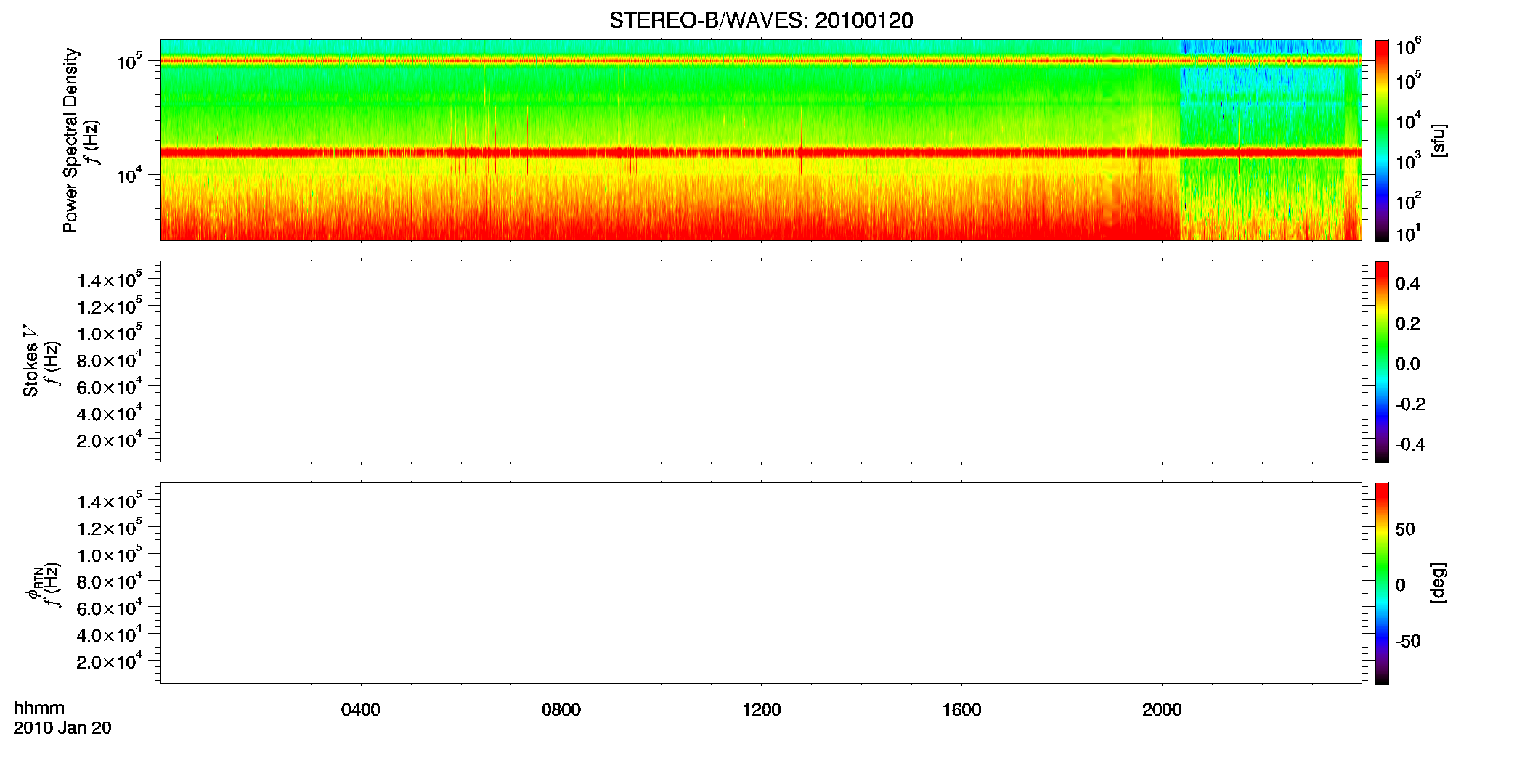Screen dimensions: 1522x784
Task: Click the 10^1 label on sfu color bar
Action: click(x=1408, y=233)
